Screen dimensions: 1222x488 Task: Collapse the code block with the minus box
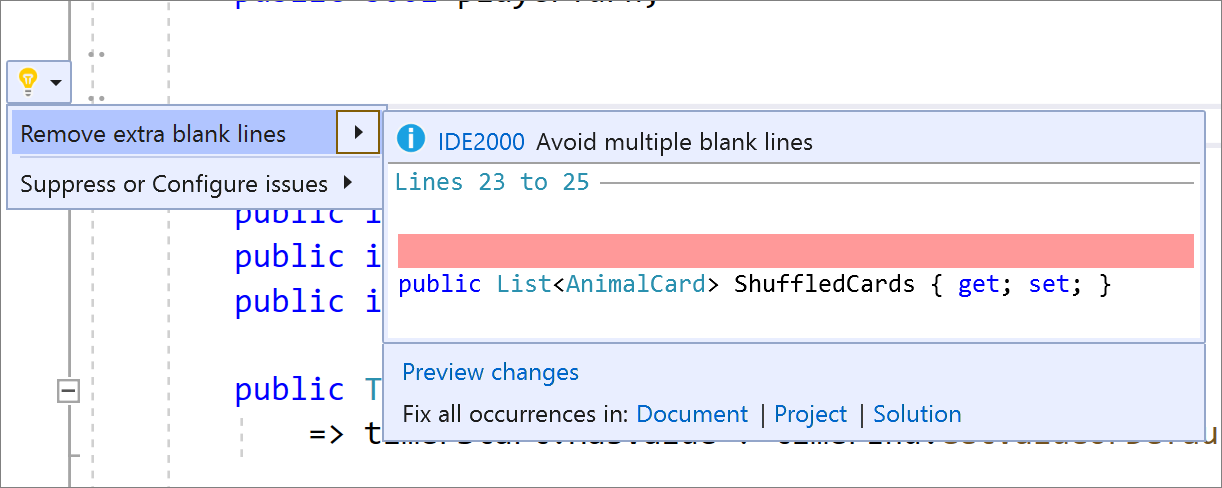(x=68, y=392)
